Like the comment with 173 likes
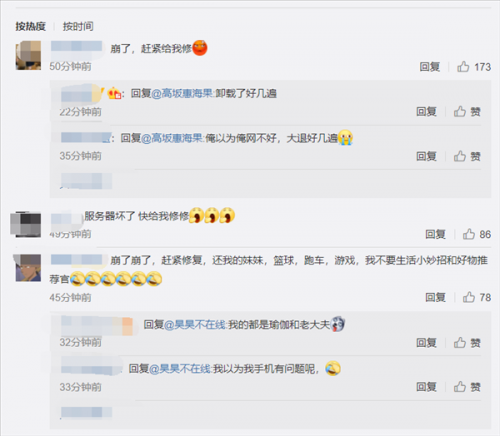This screenshot has height=436, width=500. (473, 67)
